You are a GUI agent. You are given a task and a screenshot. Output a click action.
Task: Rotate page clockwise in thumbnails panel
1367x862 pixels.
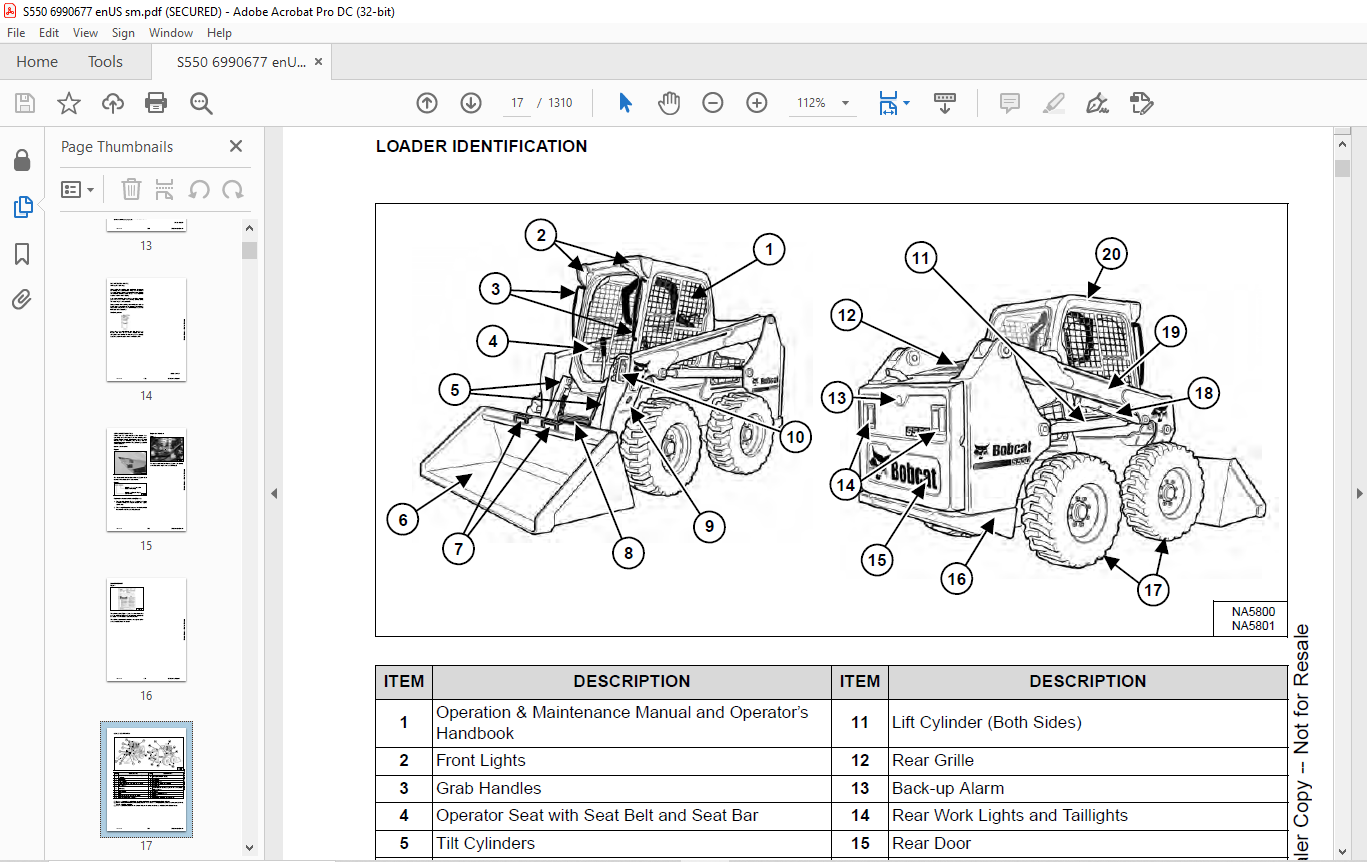233,189
